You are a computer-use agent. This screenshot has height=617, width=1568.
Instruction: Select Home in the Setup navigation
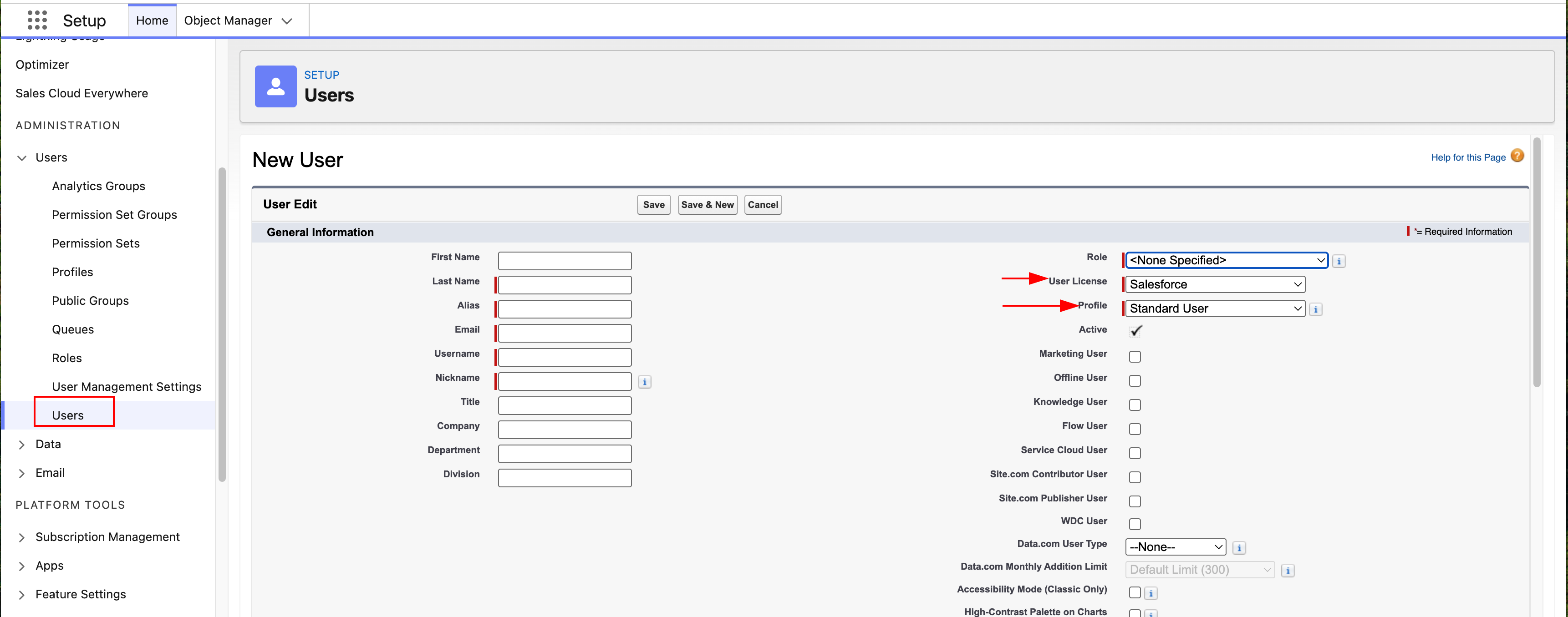pyautogui.click(x=152, y=20)
